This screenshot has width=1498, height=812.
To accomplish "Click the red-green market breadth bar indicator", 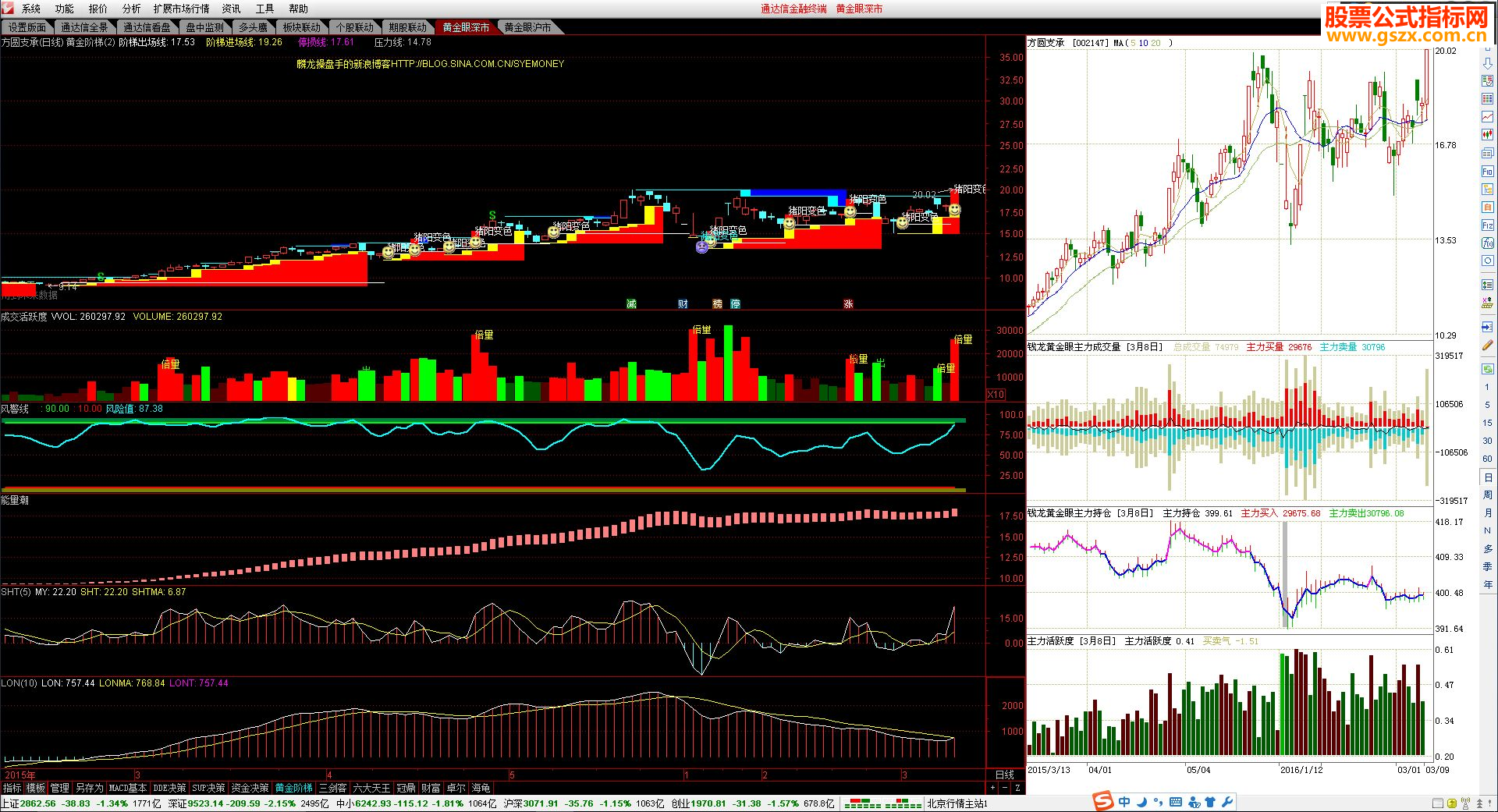I will pos(883,803).
